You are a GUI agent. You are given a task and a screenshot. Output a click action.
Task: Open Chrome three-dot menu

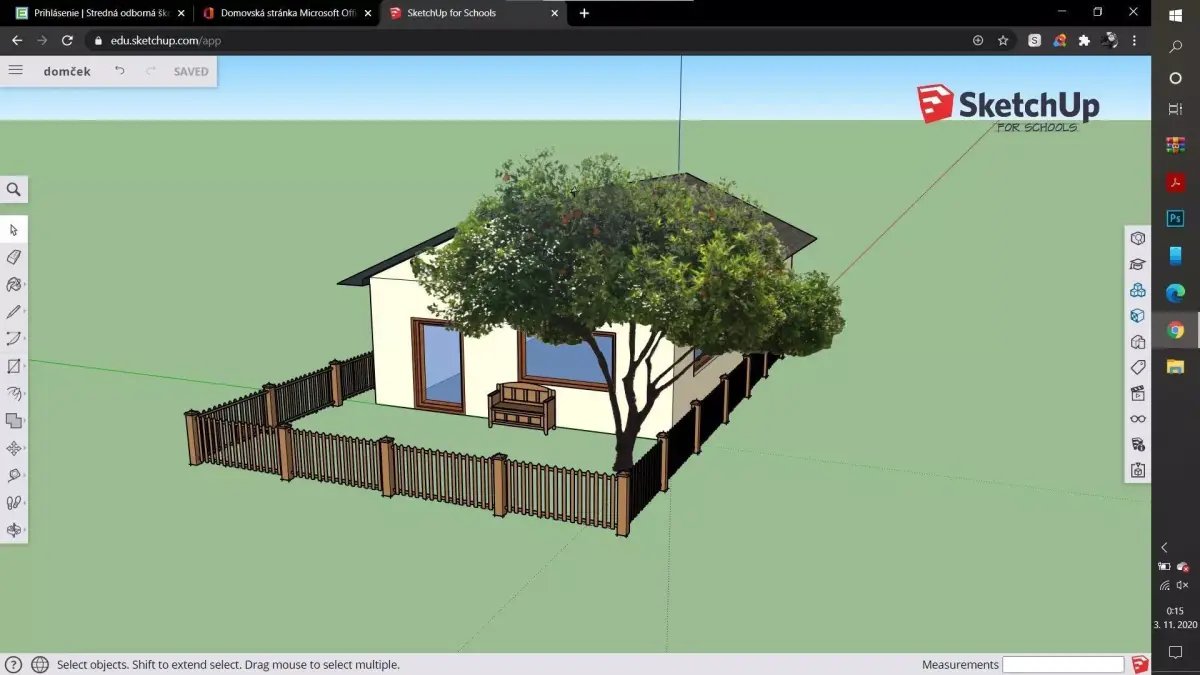coord(1134,41)
